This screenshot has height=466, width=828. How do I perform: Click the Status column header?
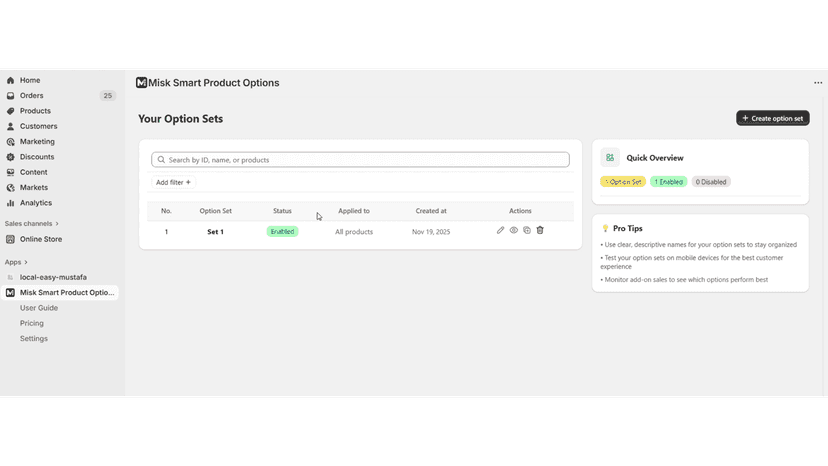[x=283, y=211]
